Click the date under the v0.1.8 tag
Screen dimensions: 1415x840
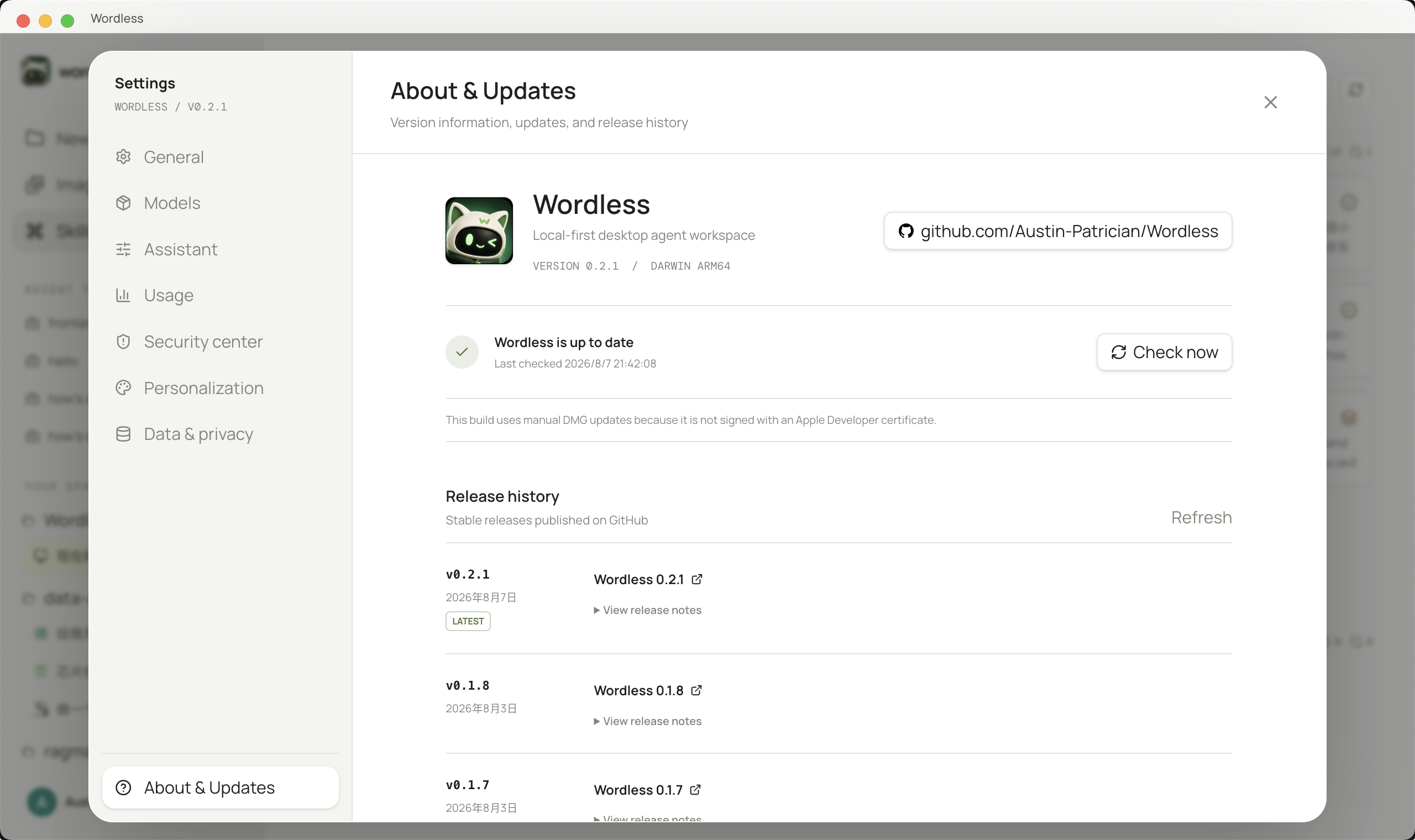coord(481,708)
